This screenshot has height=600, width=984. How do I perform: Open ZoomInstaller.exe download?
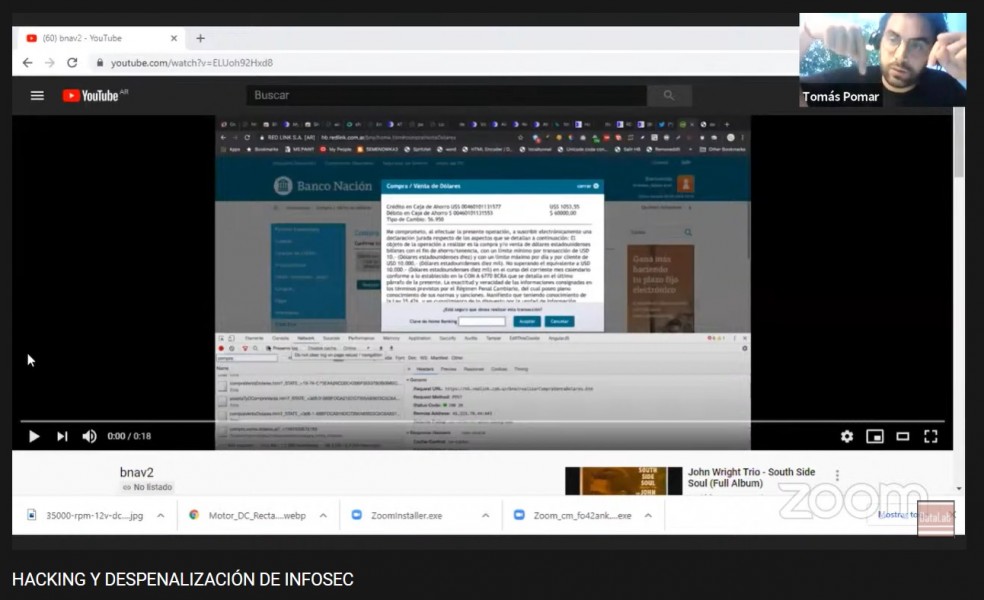click(x=397, y=515)
